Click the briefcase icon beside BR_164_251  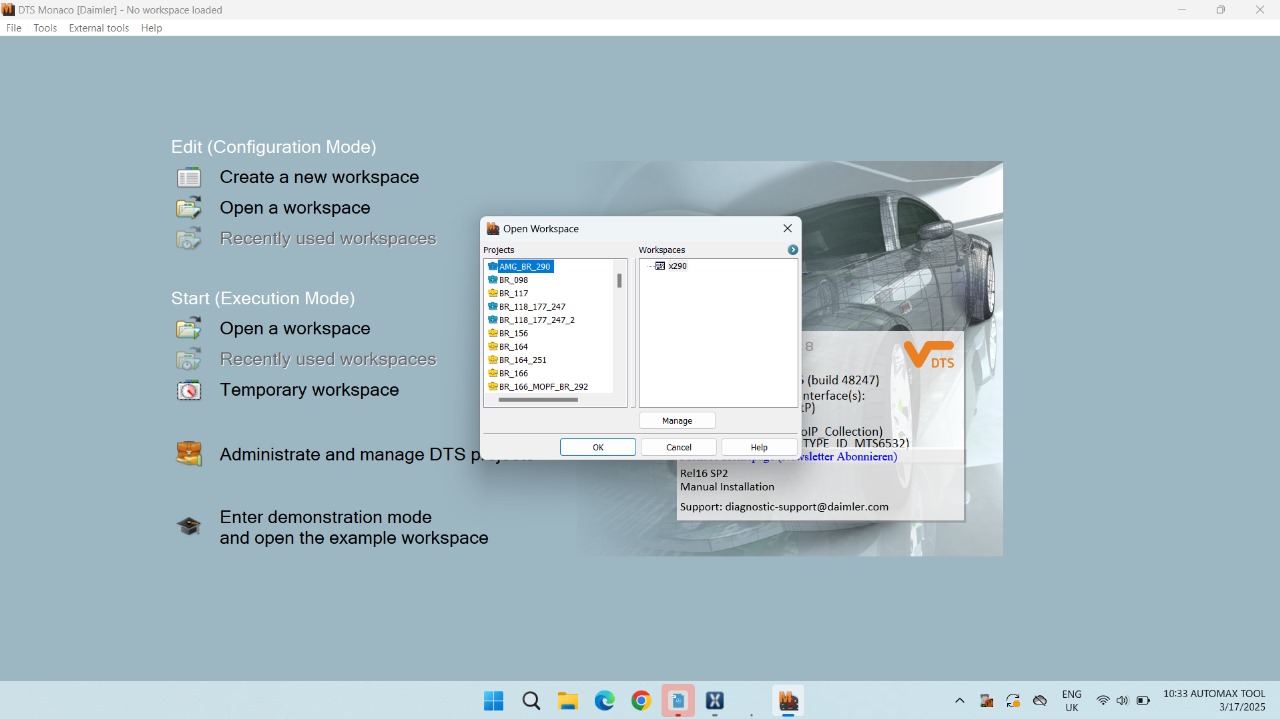492,360
